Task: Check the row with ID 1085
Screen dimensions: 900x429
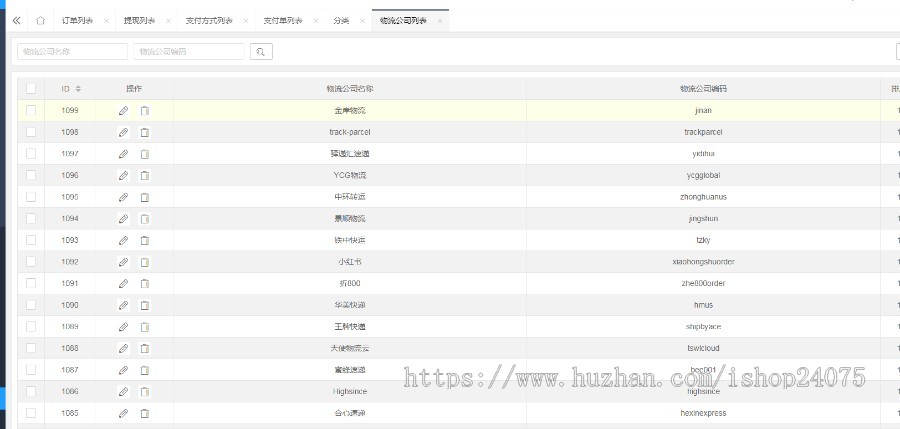Action: point(31,413)
